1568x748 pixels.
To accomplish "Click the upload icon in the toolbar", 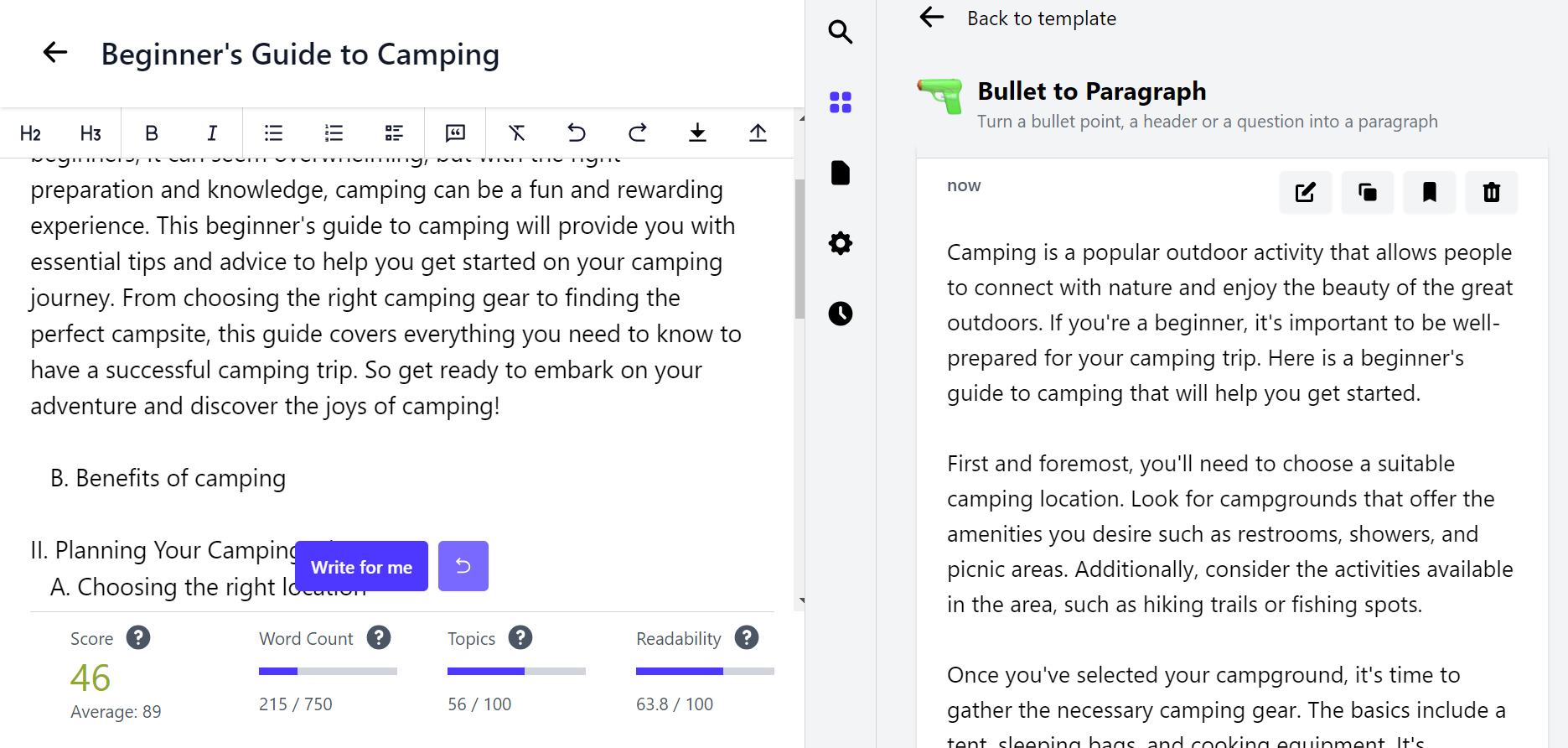I will tap(758, 133).
